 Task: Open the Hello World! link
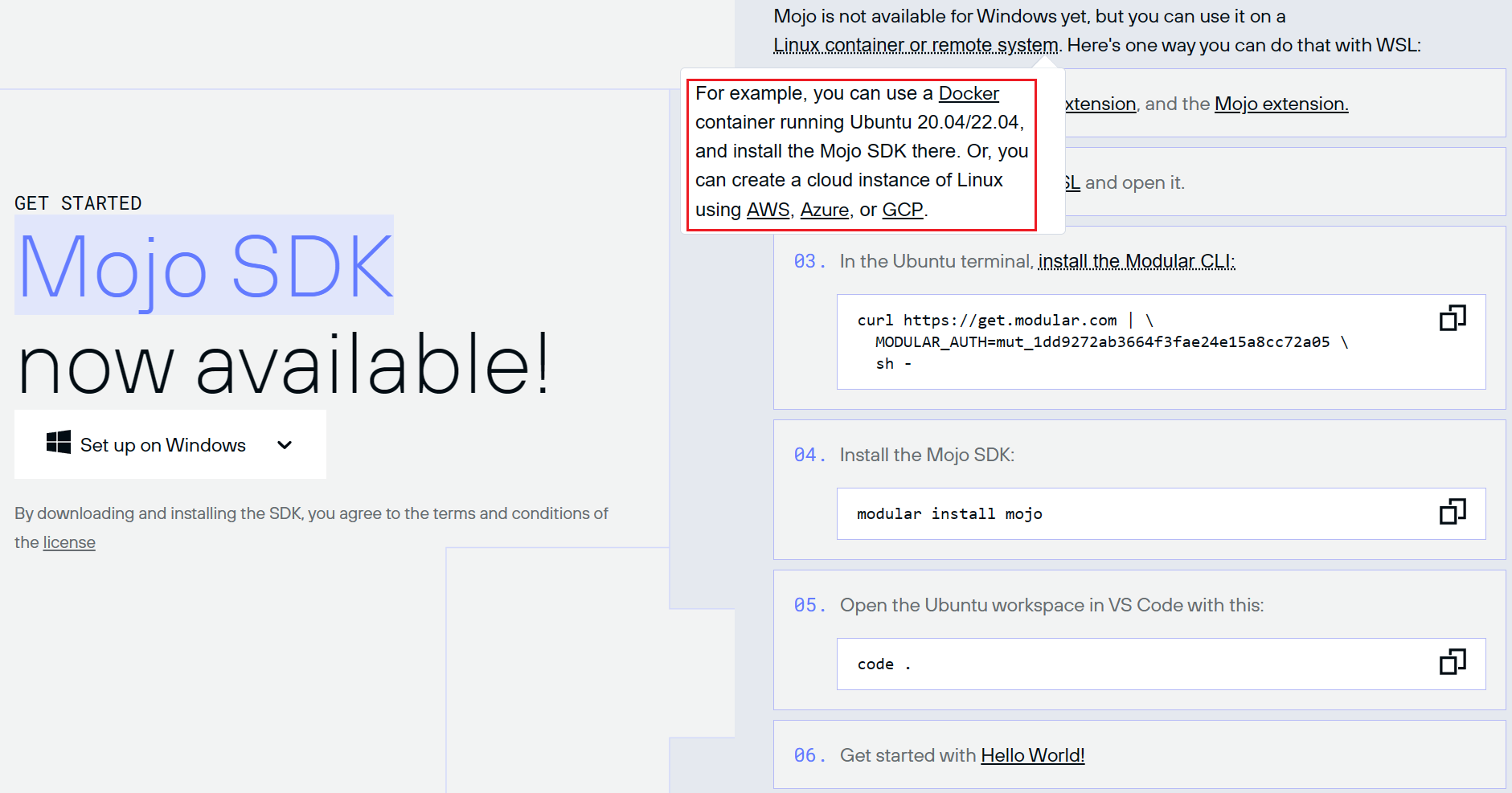[x=1032, y=756]
